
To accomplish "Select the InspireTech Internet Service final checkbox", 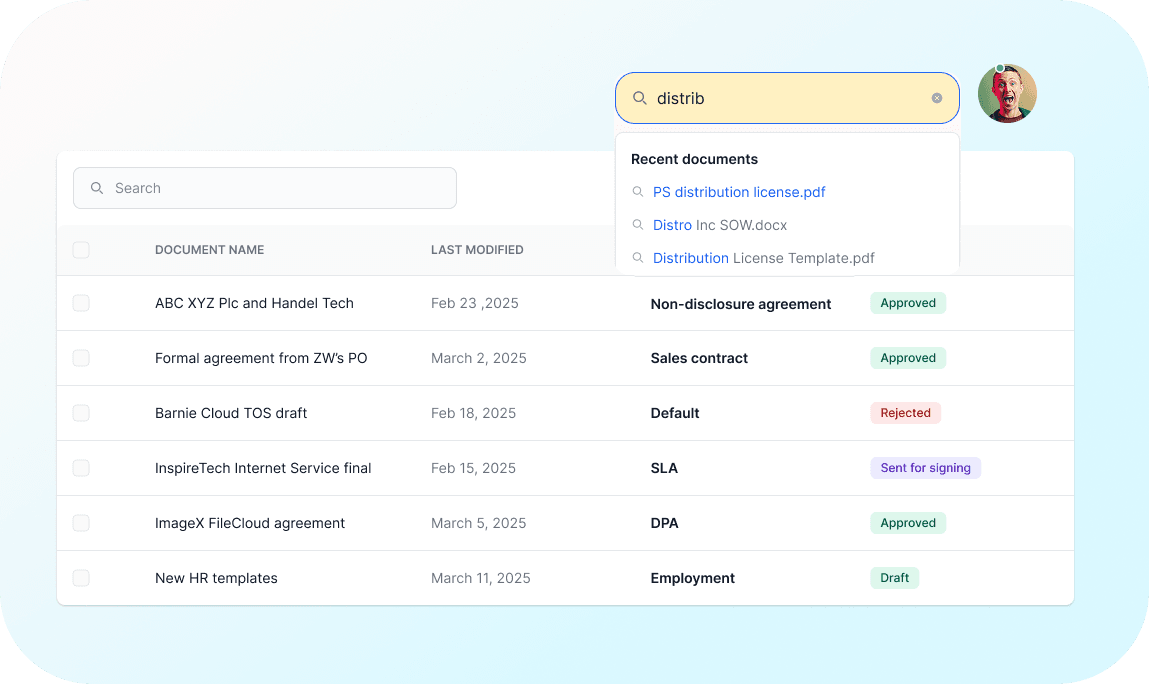I will coord(81,467).
